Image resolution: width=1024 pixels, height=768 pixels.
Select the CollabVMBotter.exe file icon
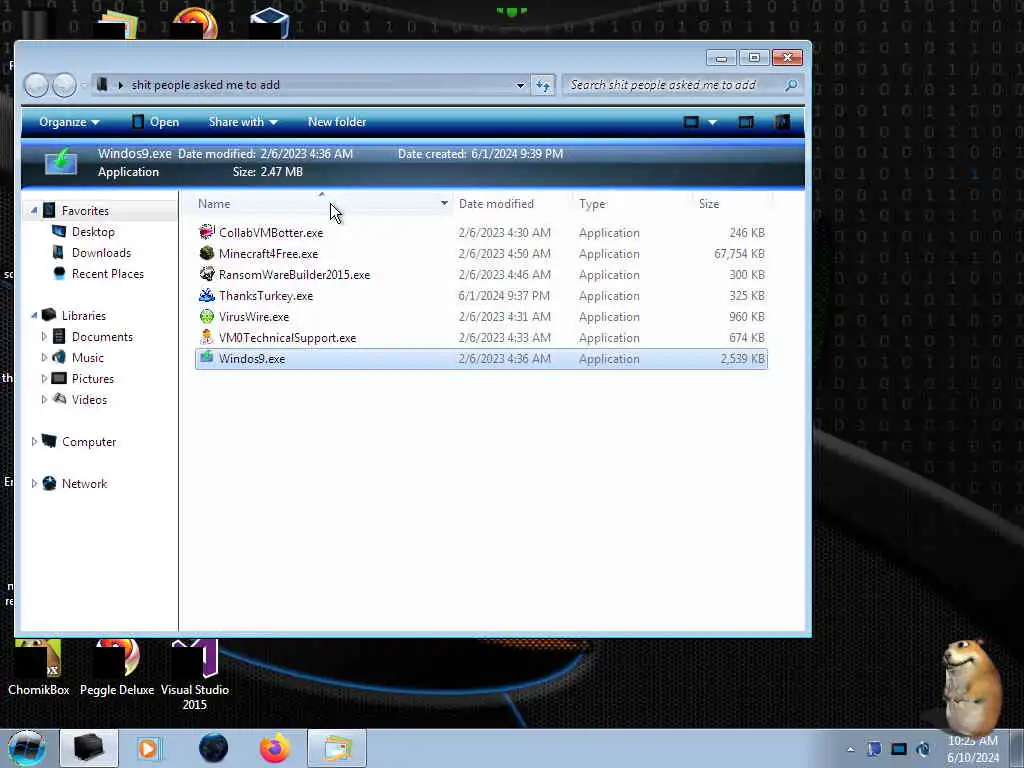(207, 232)
